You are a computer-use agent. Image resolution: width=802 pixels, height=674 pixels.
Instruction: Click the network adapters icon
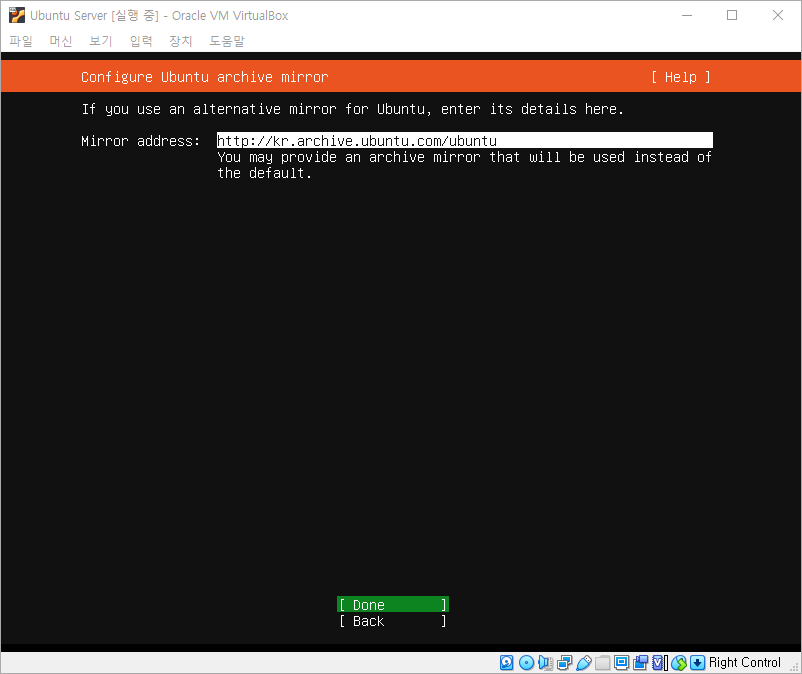(x=564, y=662)
